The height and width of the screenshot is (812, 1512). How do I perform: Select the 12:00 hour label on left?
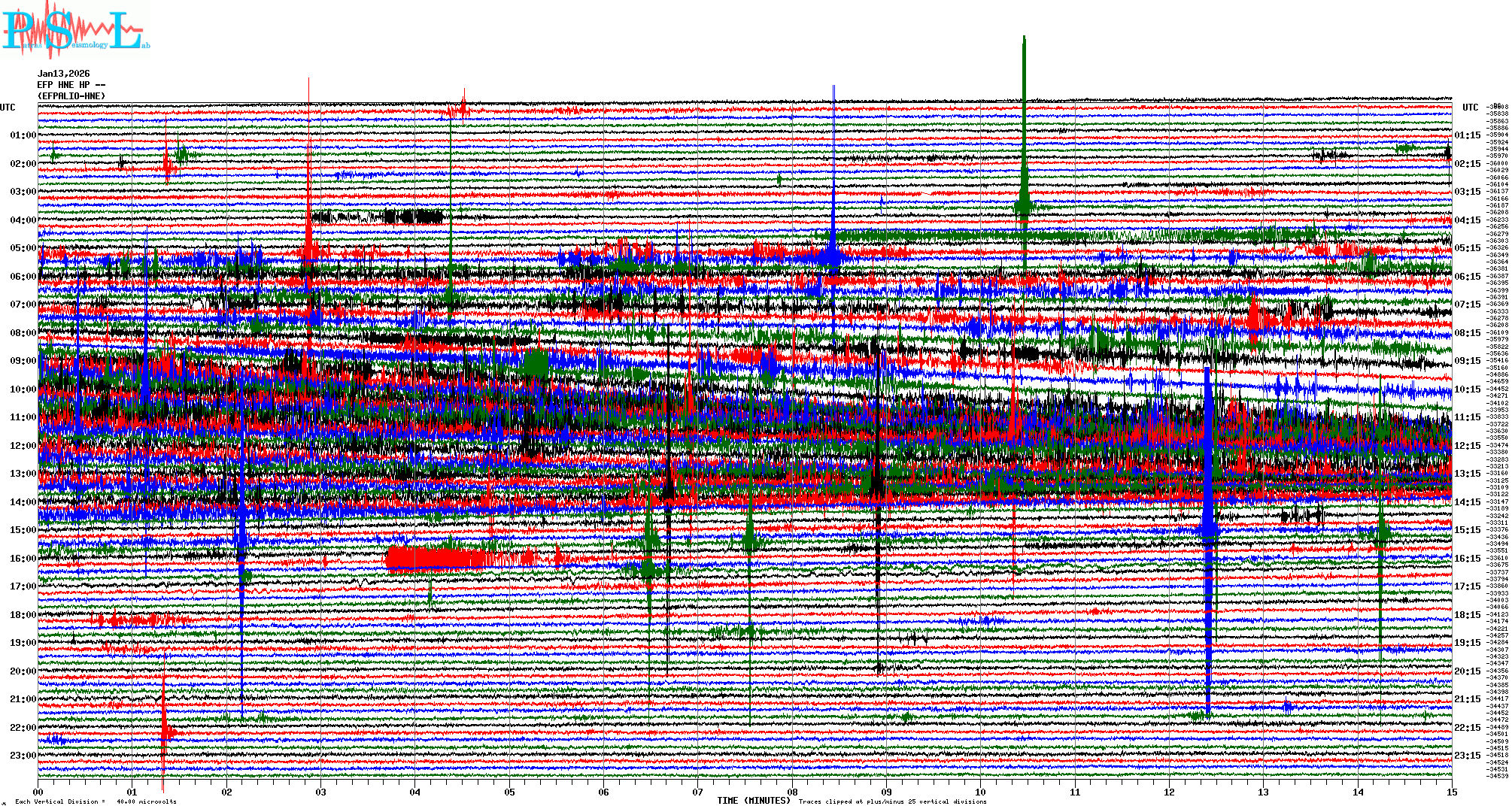point(23,446)
